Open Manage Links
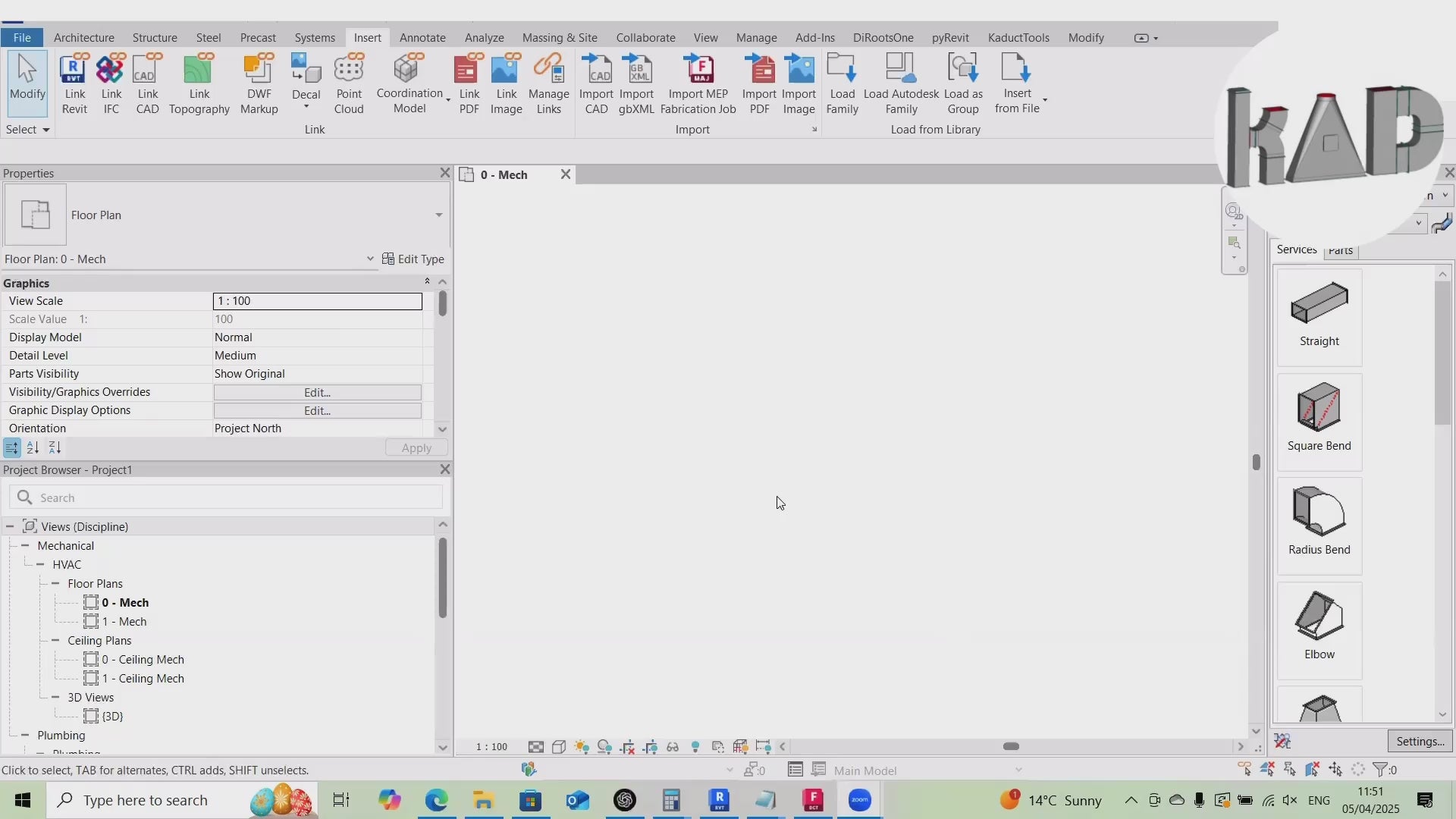Screen dimensions: 1456x819 tap(548, 83)
